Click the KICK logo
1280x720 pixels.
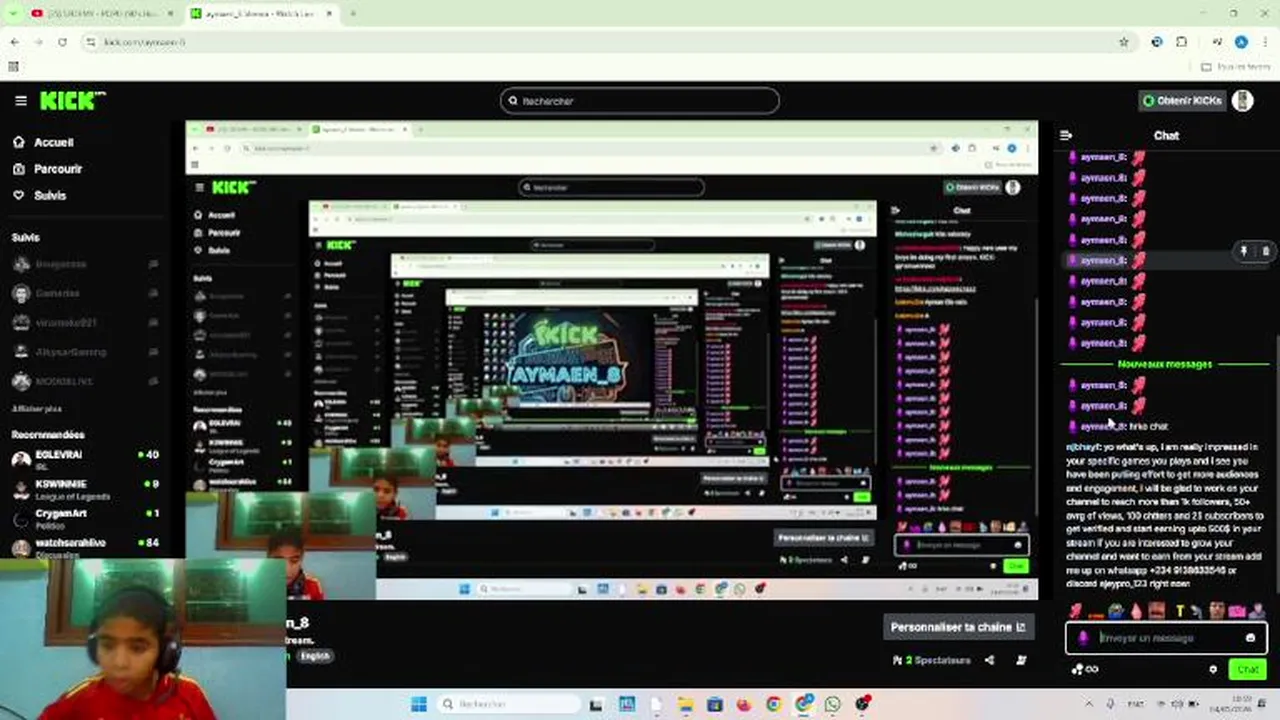coord(72,101)
